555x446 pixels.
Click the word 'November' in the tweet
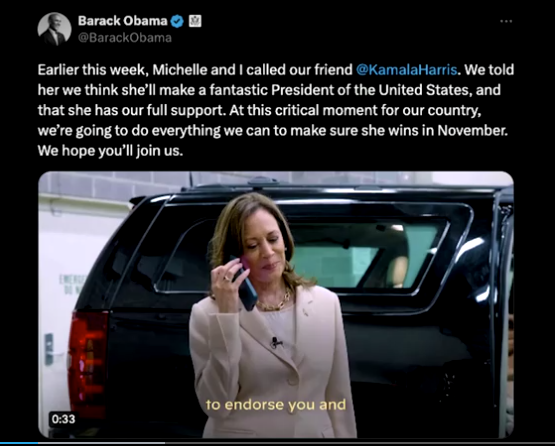pyautogui.click(x=472, y=131)
